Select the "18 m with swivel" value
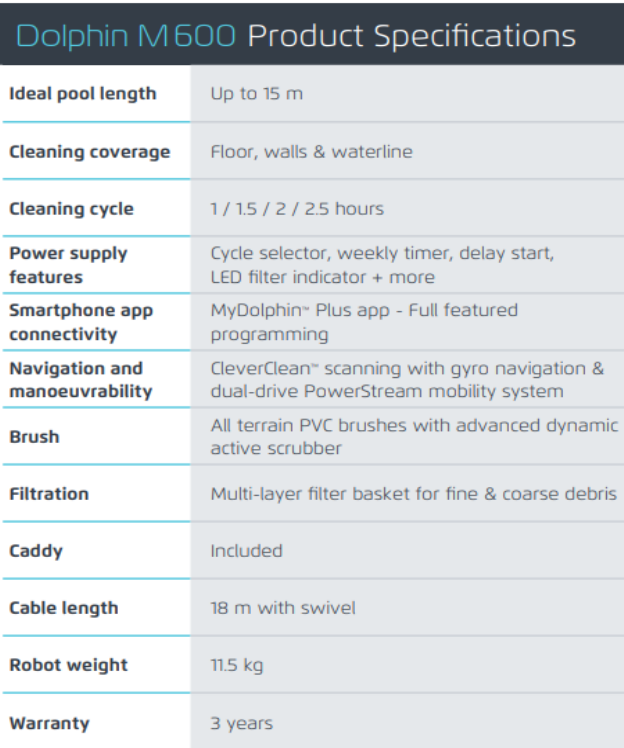The height and width of the screenshot is (748, 624). (x=283, y=608)
